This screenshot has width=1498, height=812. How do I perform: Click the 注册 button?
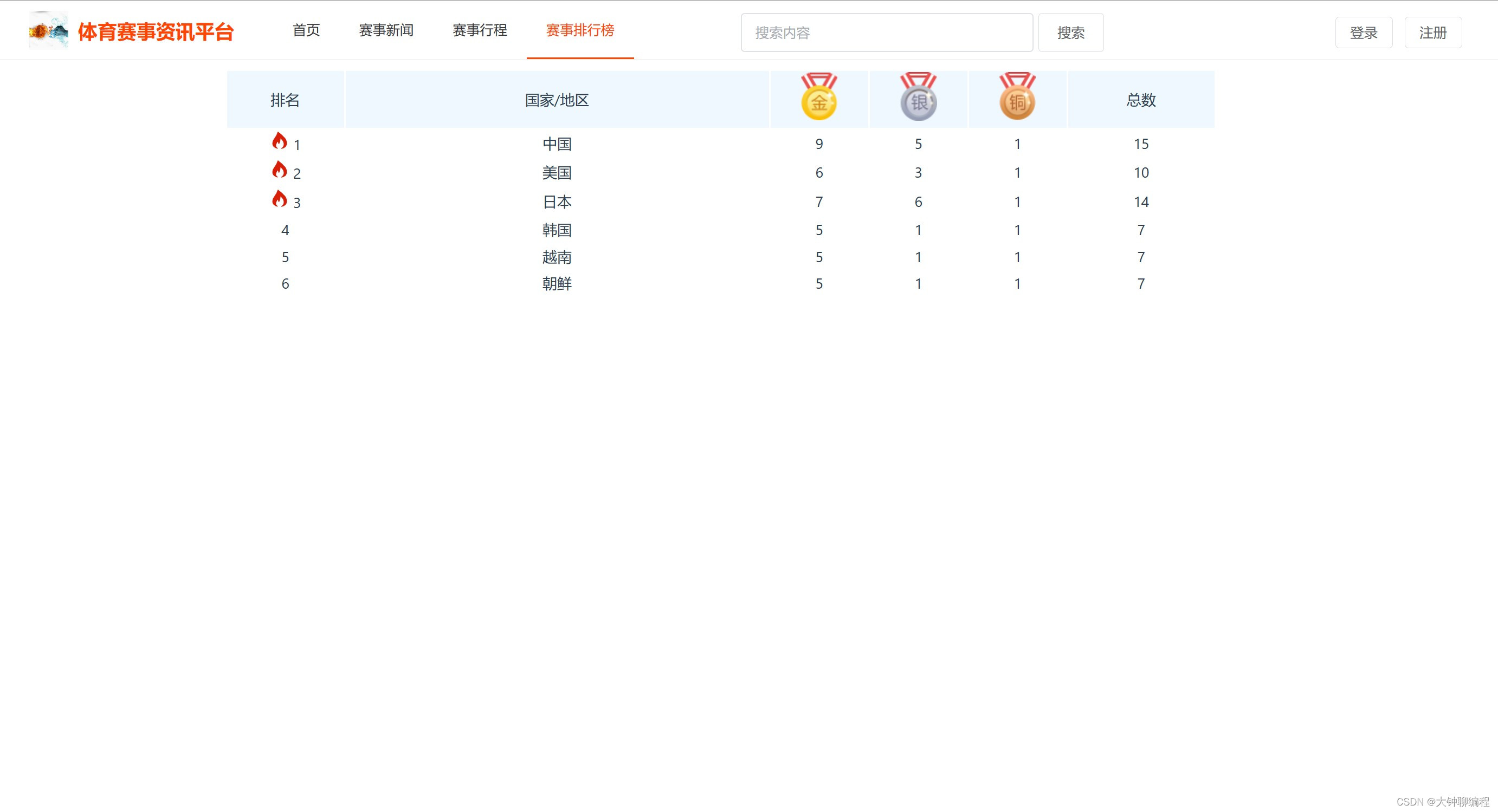(x=1433, y=33)
